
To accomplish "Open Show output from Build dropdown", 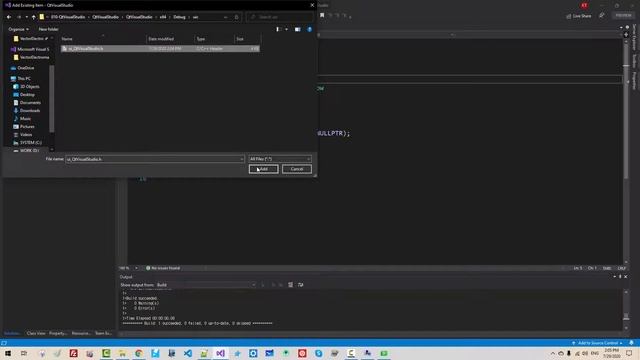I will [206, 285].
